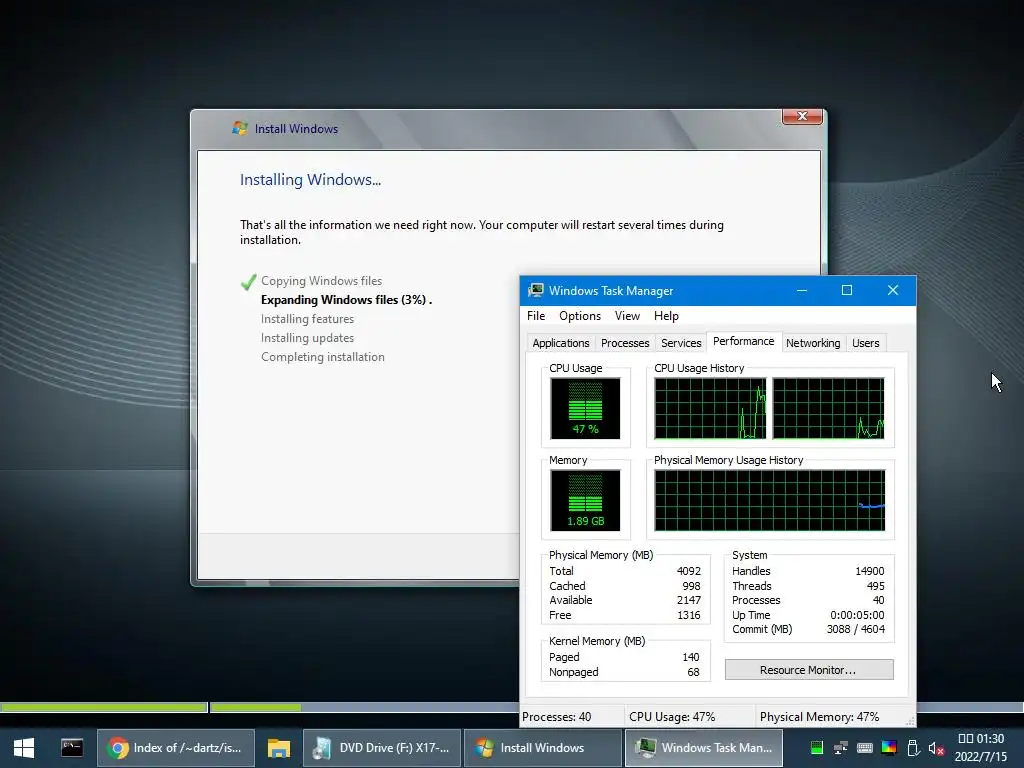Click the first CPU Usage History graph
Viewport: 1024px width, 768px height.
click(711, 408)
